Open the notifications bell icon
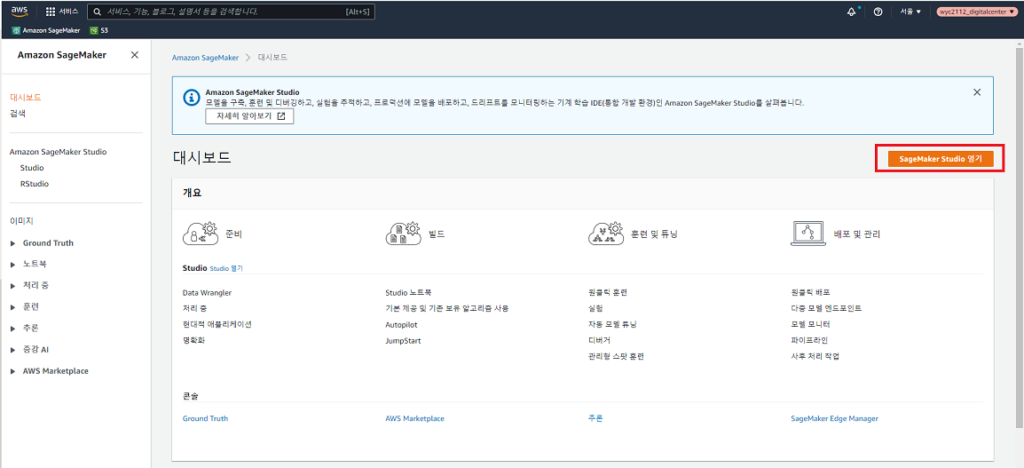This screenshot has height=468, width=1024. [x=851, y=12]
